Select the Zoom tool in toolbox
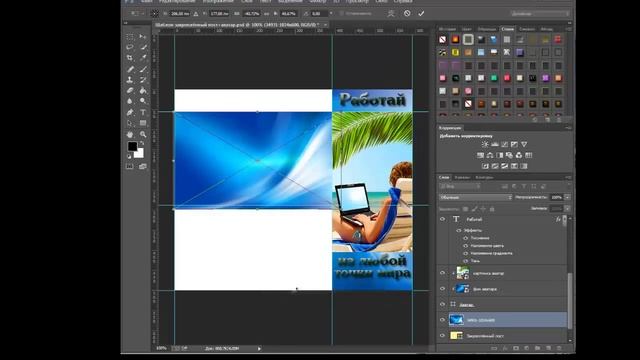The width and height of the screenshot is (640, 360). tap(142, 134)
